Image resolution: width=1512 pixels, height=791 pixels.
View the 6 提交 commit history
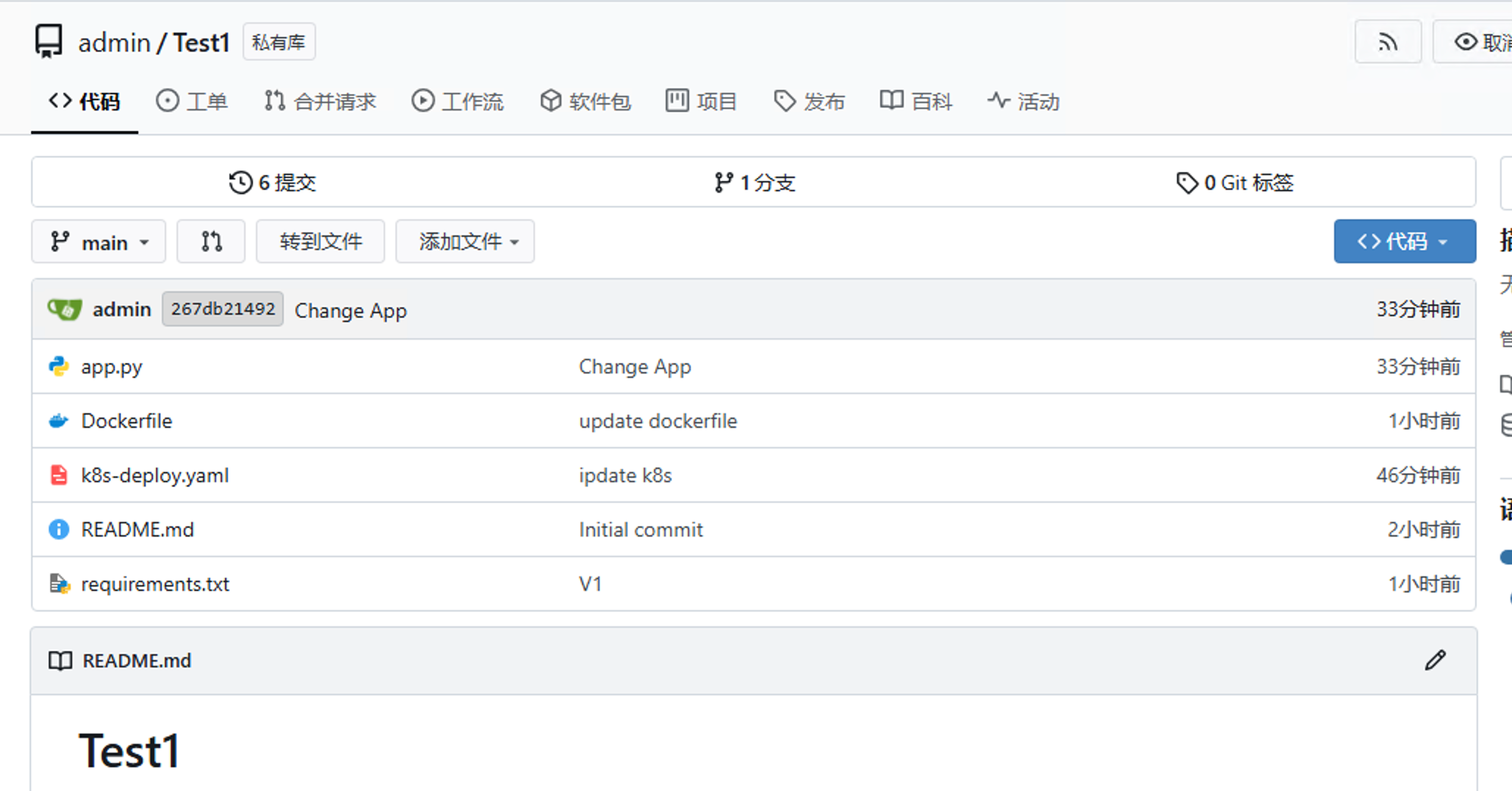273,182
